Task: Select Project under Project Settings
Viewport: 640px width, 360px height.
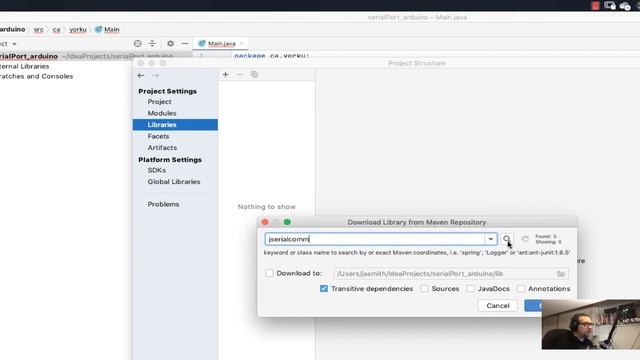Action: point(159,102)
